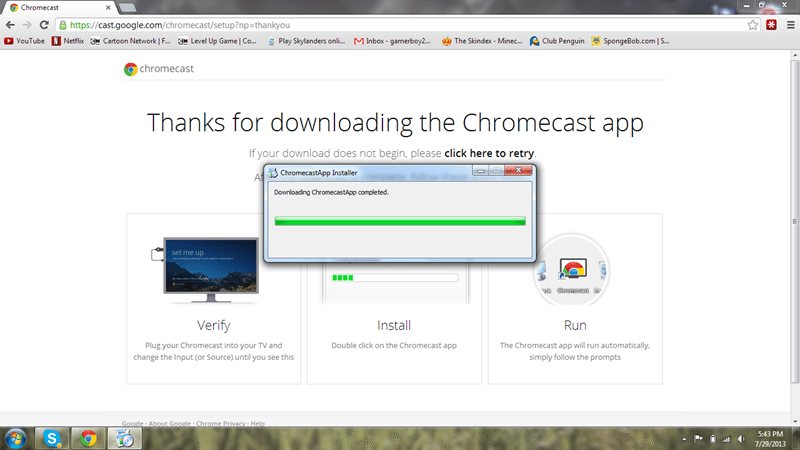
Task: Minimize the ChromecastApp Installer dialog
Action: pos(480,170)
